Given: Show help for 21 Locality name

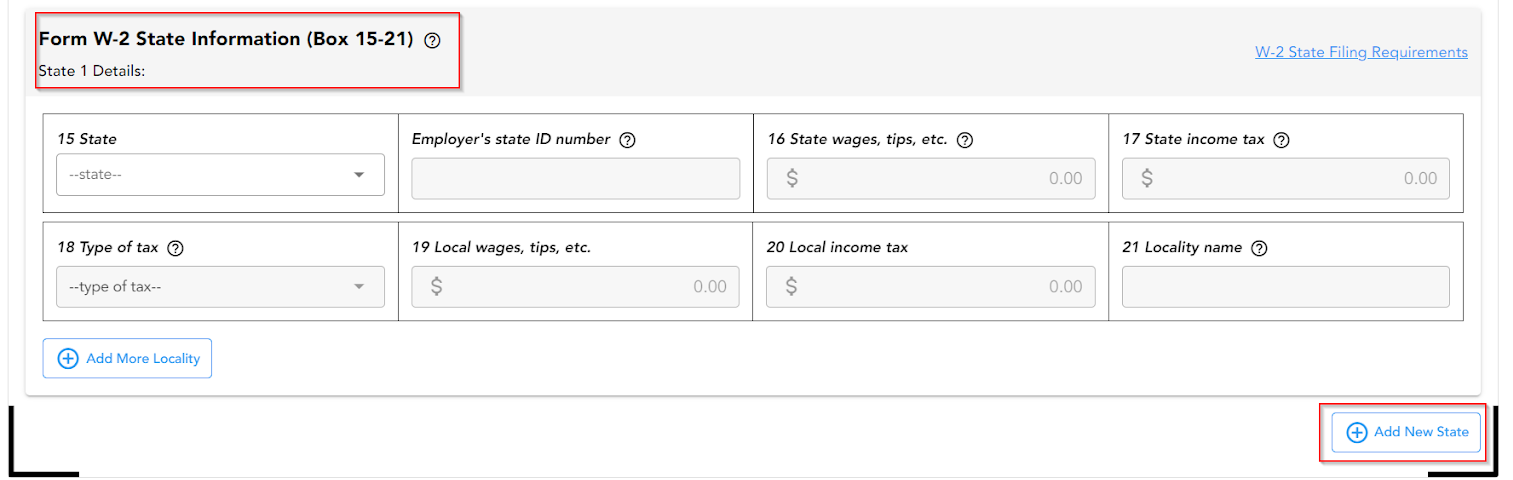Looking at the screenshot, I should tap(1259, 248).
